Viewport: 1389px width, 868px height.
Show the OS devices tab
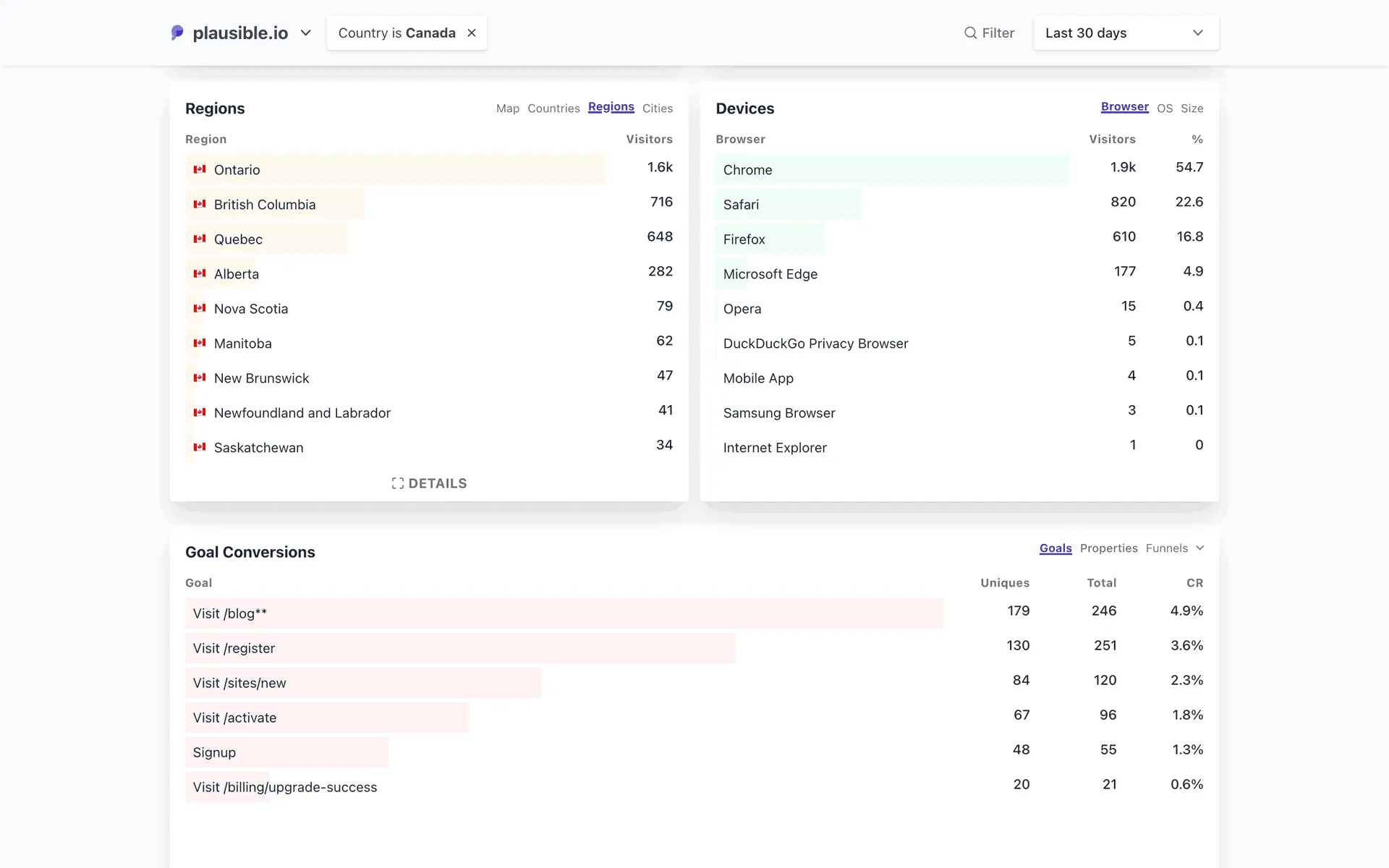click(1164, 109)
